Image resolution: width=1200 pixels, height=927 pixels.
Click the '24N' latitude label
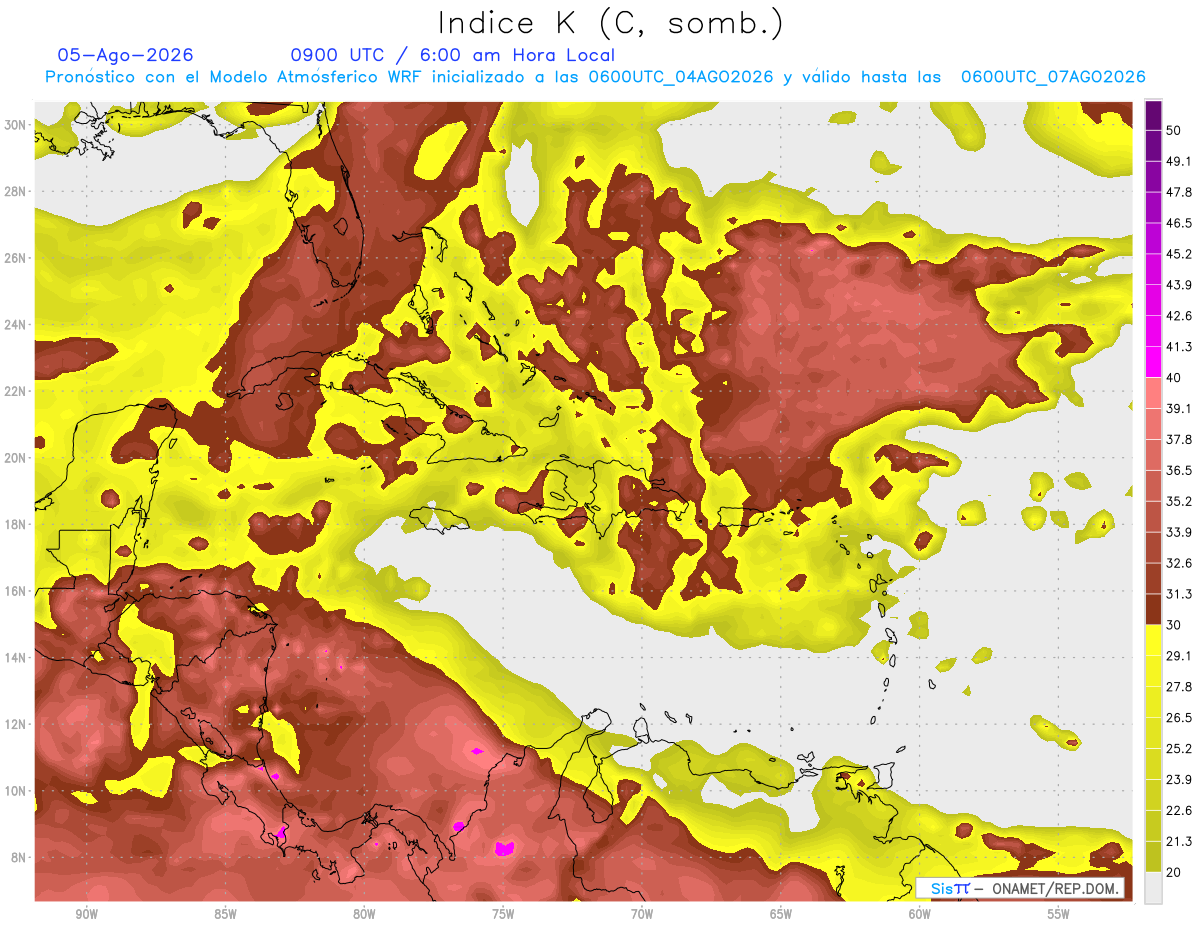coord(15,324)
